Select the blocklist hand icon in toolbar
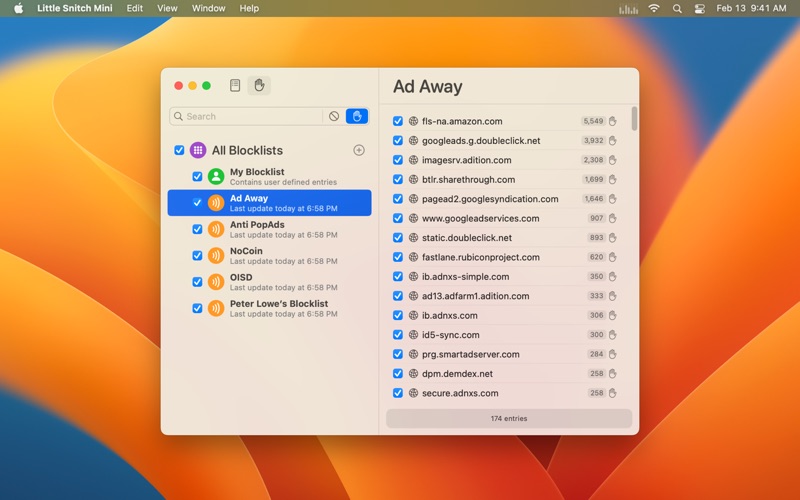 [x=259, y=85]
